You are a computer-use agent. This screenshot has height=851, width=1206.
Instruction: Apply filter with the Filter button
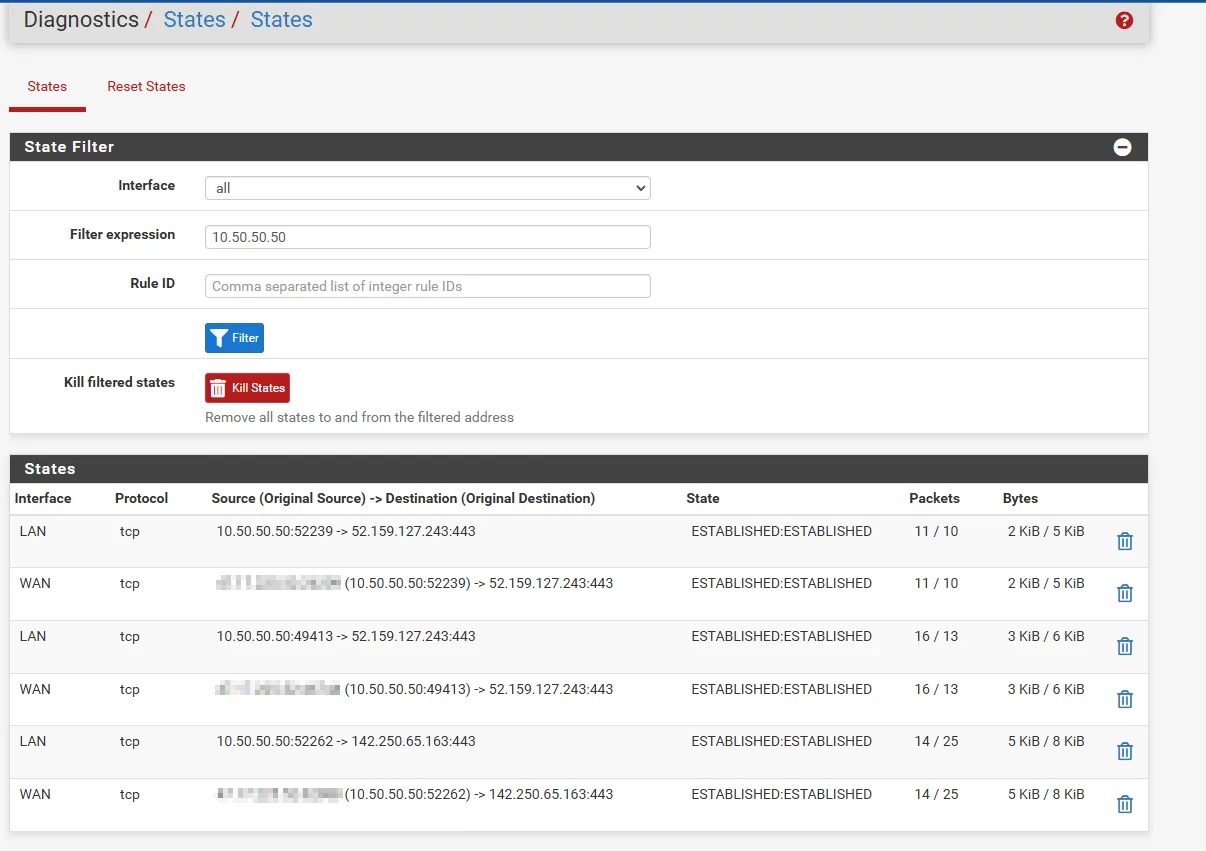point(234,338)
